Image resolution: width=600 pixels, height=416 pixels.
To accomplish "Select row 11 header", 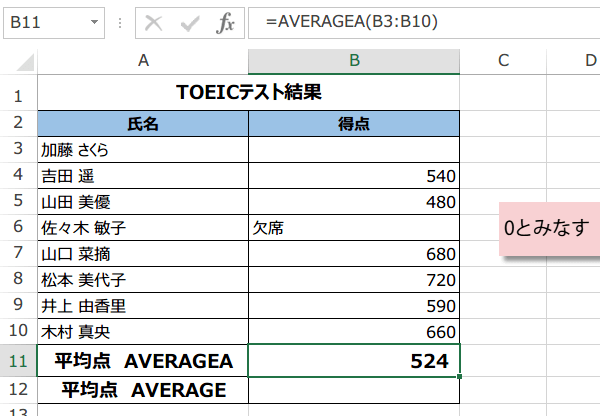I will pos(18,361).
